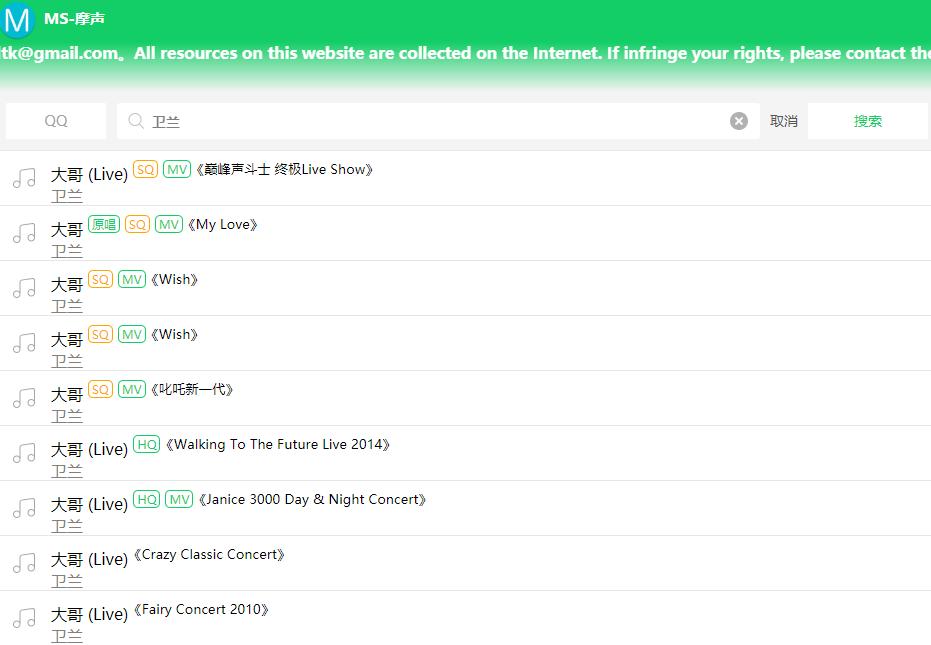Click the 卫兰 artist link under first song
The width and height of the screenshot is (931, 645).
67,195
